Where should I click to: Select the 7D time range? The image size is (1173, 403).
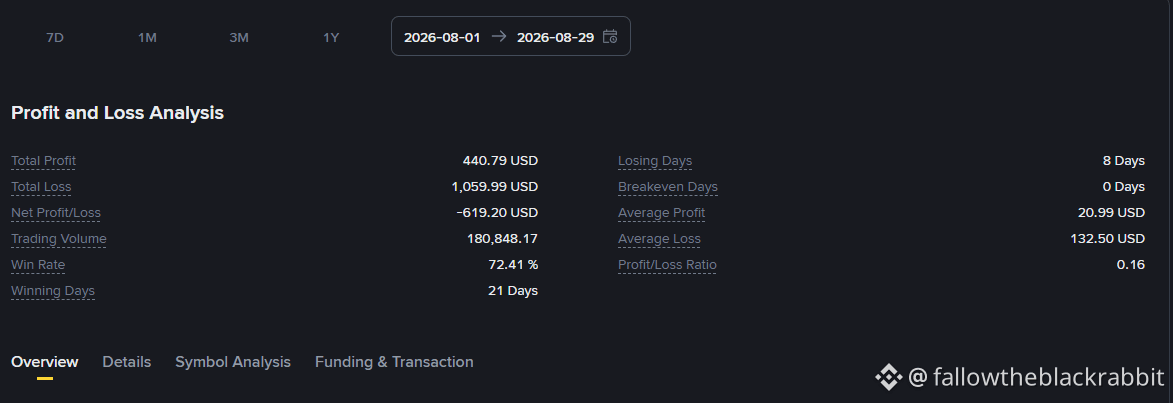pos(55,37)
